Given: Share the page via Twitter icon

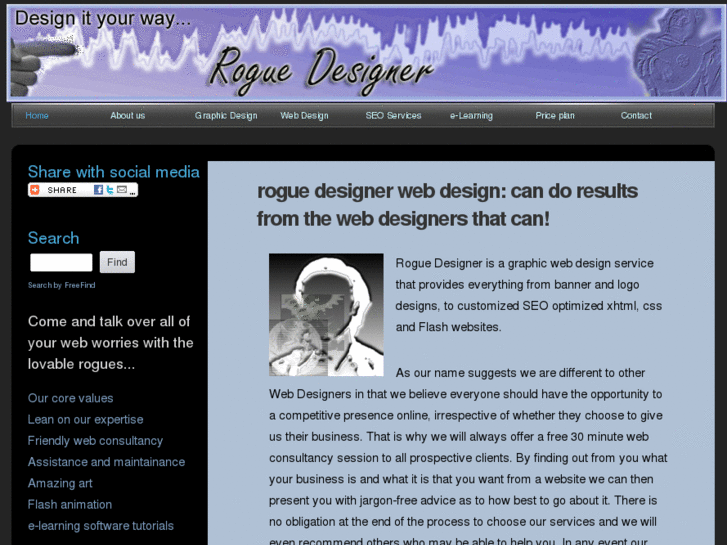Looking at the screenshot, I should click(x=110, y=190).
